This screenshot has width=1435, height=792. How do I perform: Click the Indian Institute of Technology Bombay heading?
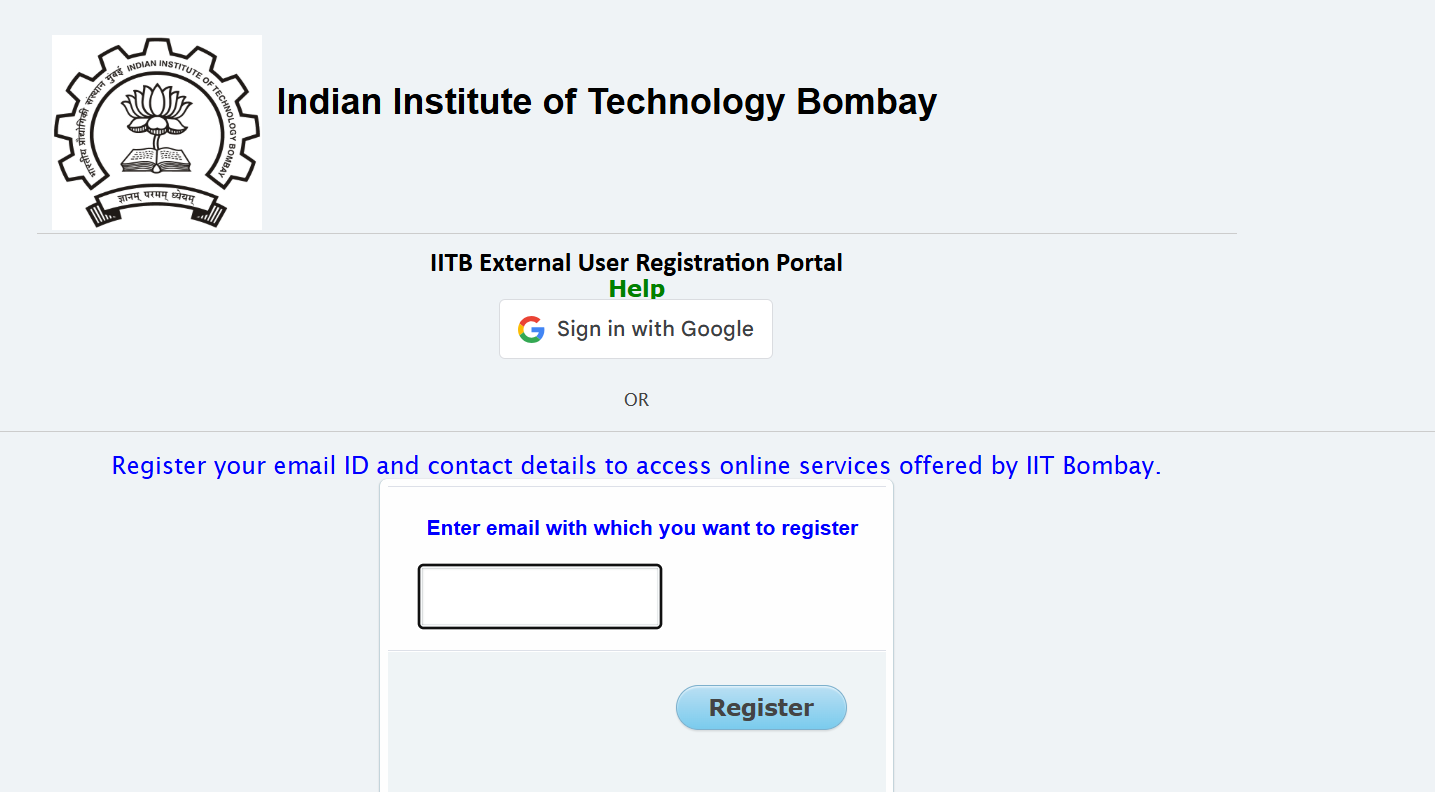point(606,102)
